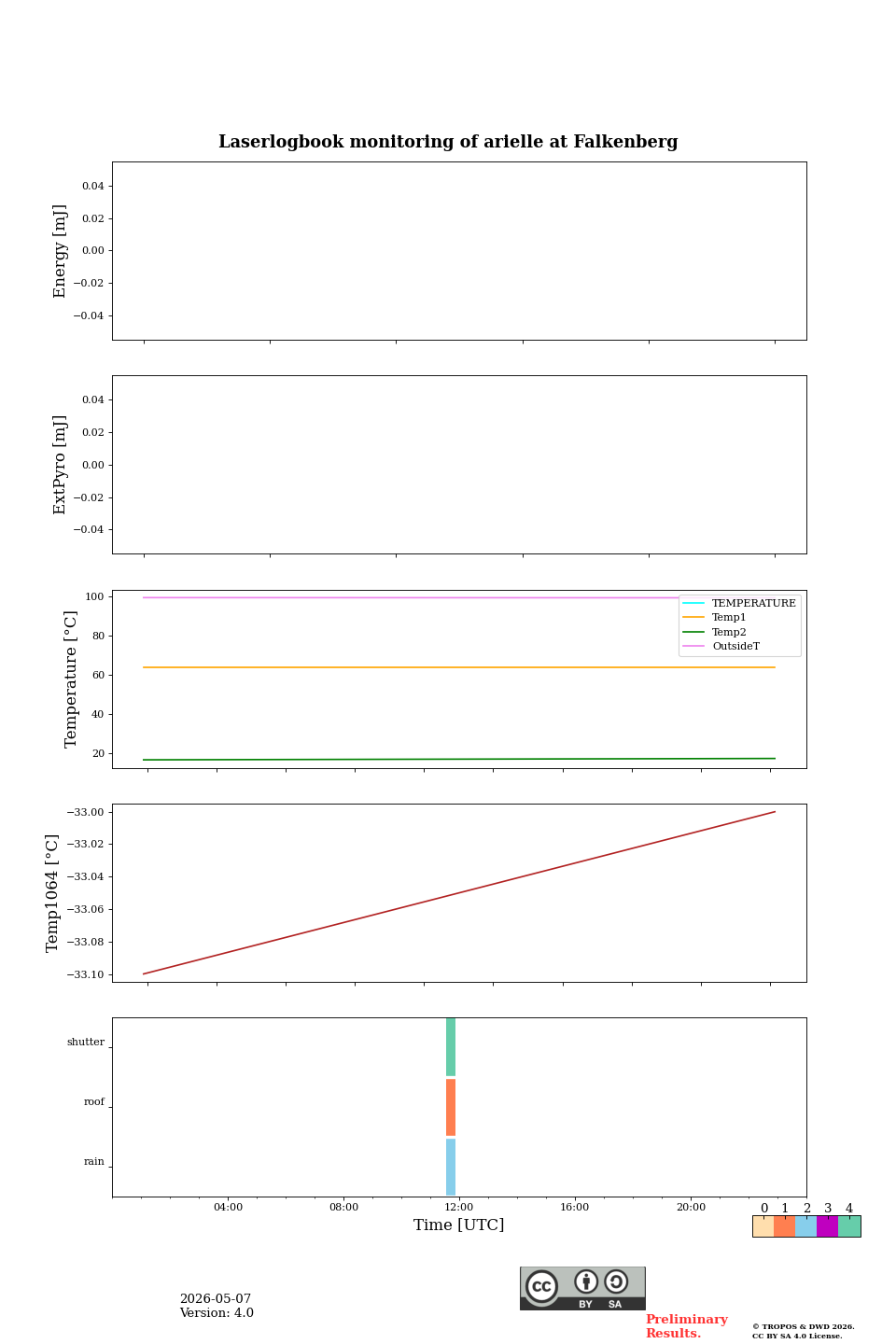The width and height of the screenshot is (896, 1344).
Task: Click the 'ExtPyro [mJ]' axis label
Action: 60,465
